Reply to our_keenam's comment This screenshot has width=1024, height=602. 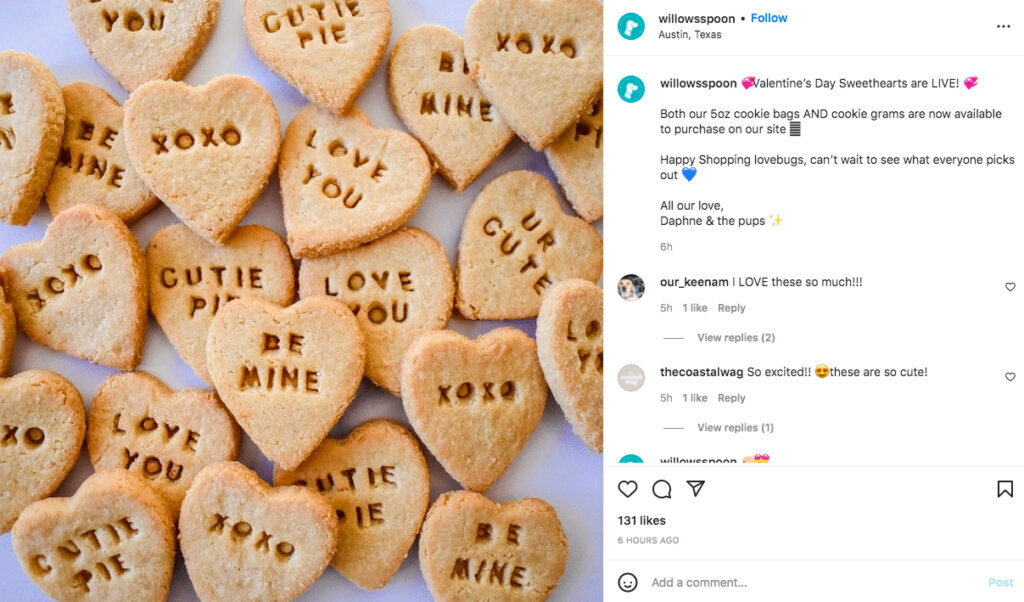point(731,307)
